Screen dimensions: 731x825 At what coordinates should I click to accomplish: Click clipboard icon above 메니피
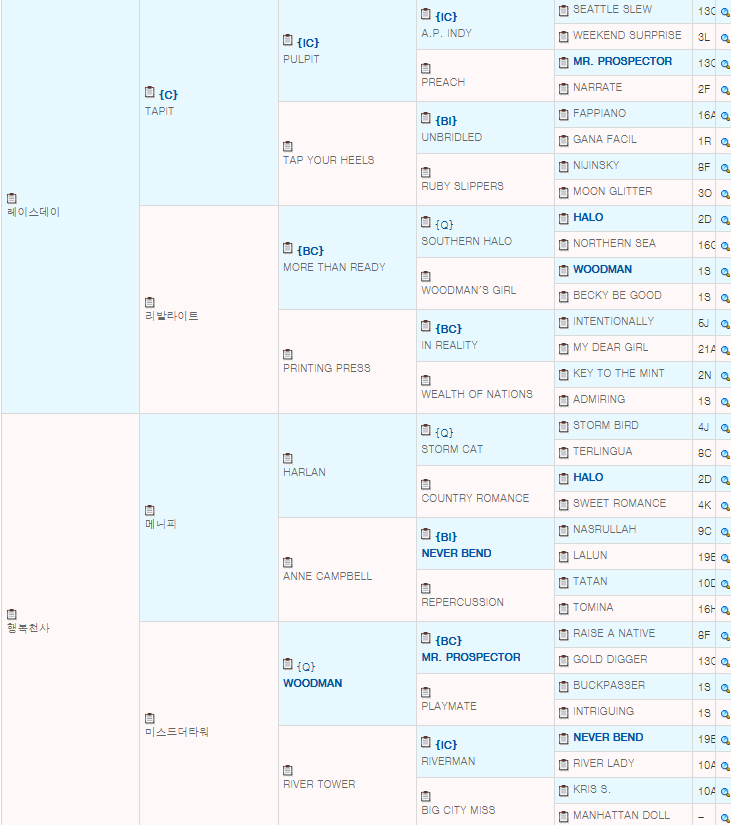149,510
